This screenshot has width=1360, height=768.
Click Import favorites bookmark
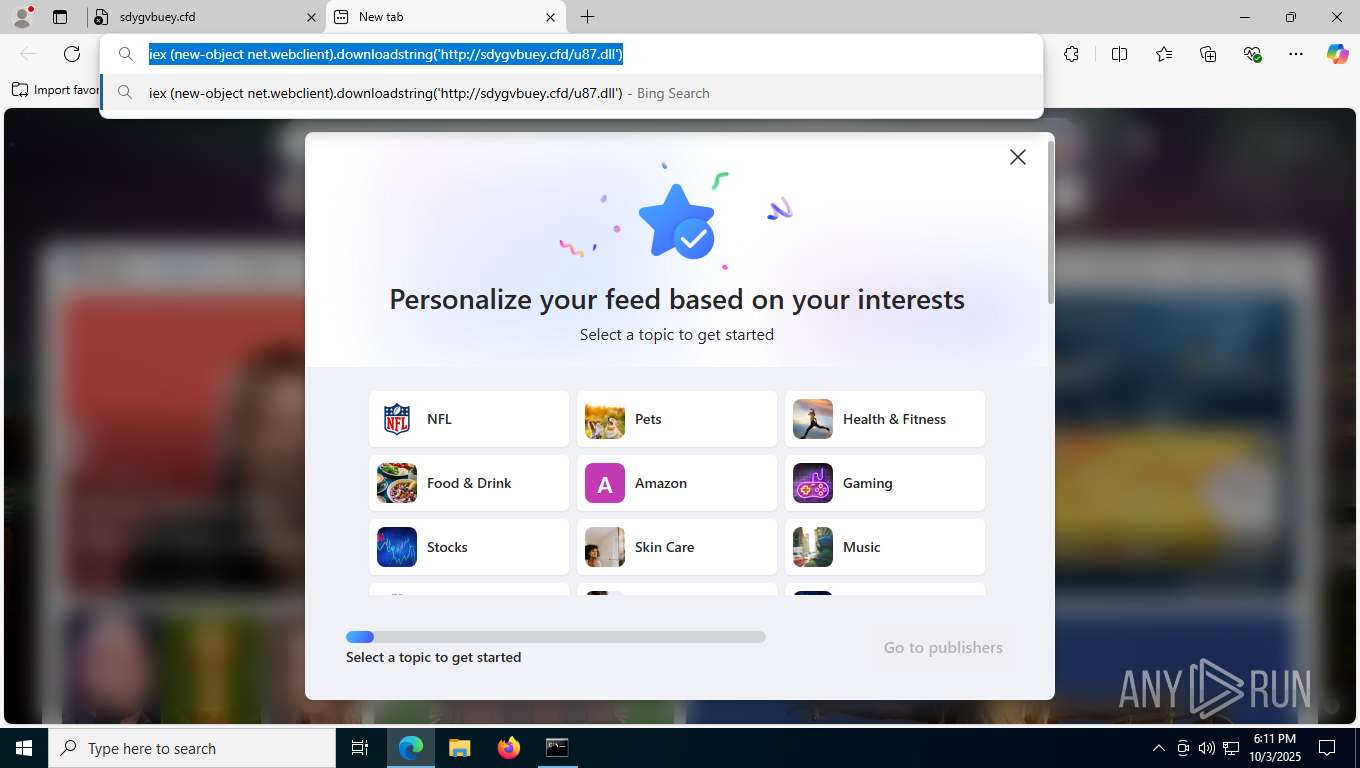(56, 90)
